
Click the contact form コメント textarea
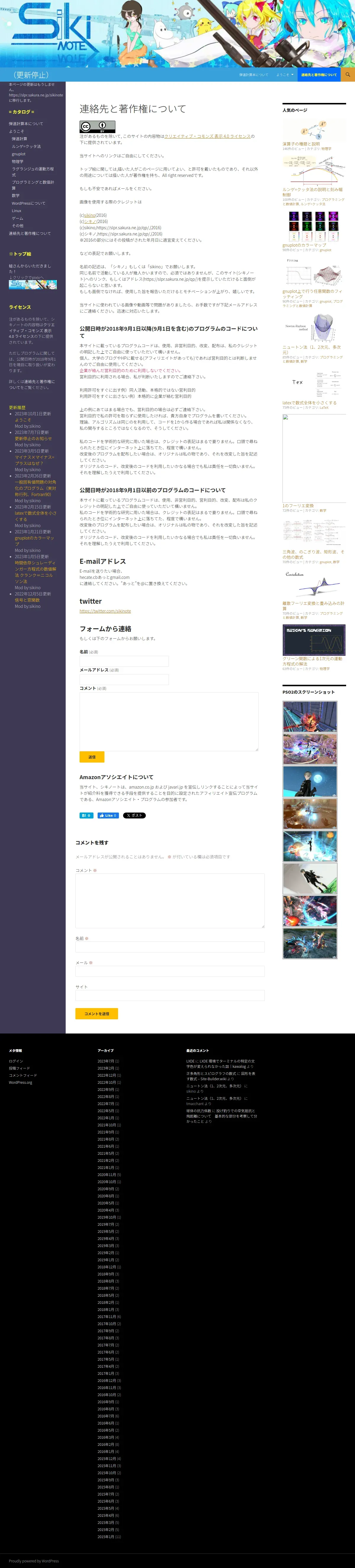[169, 721]
